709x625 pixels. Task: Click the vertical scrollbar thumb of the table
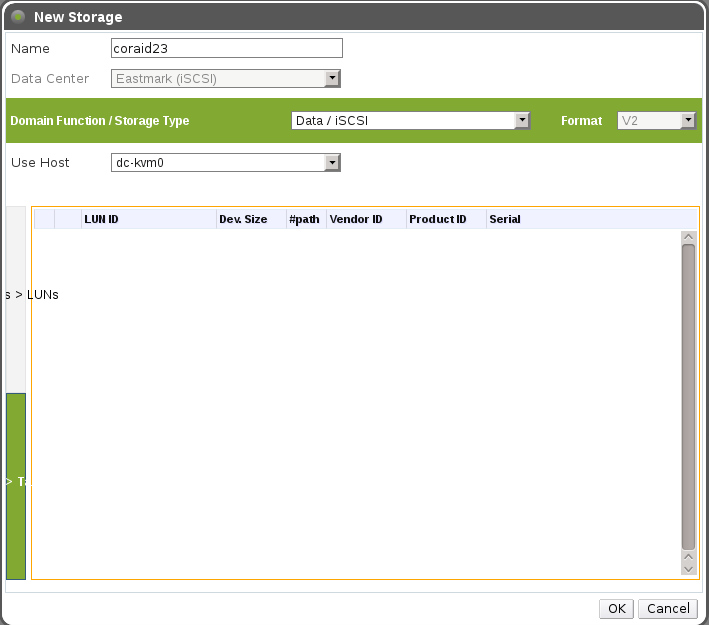tap(688, 395)
